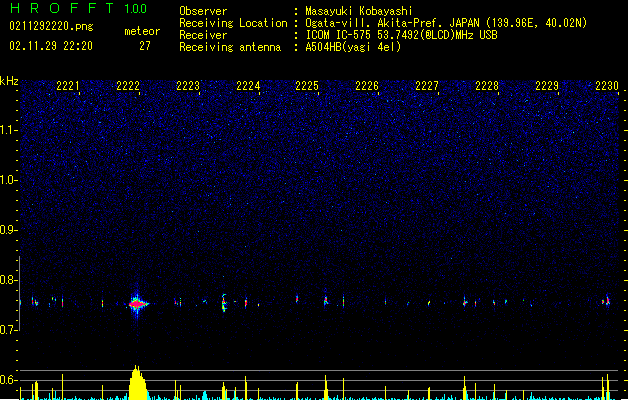
Task: Click the 2230 time marker
Action: (x=607, y=86)
